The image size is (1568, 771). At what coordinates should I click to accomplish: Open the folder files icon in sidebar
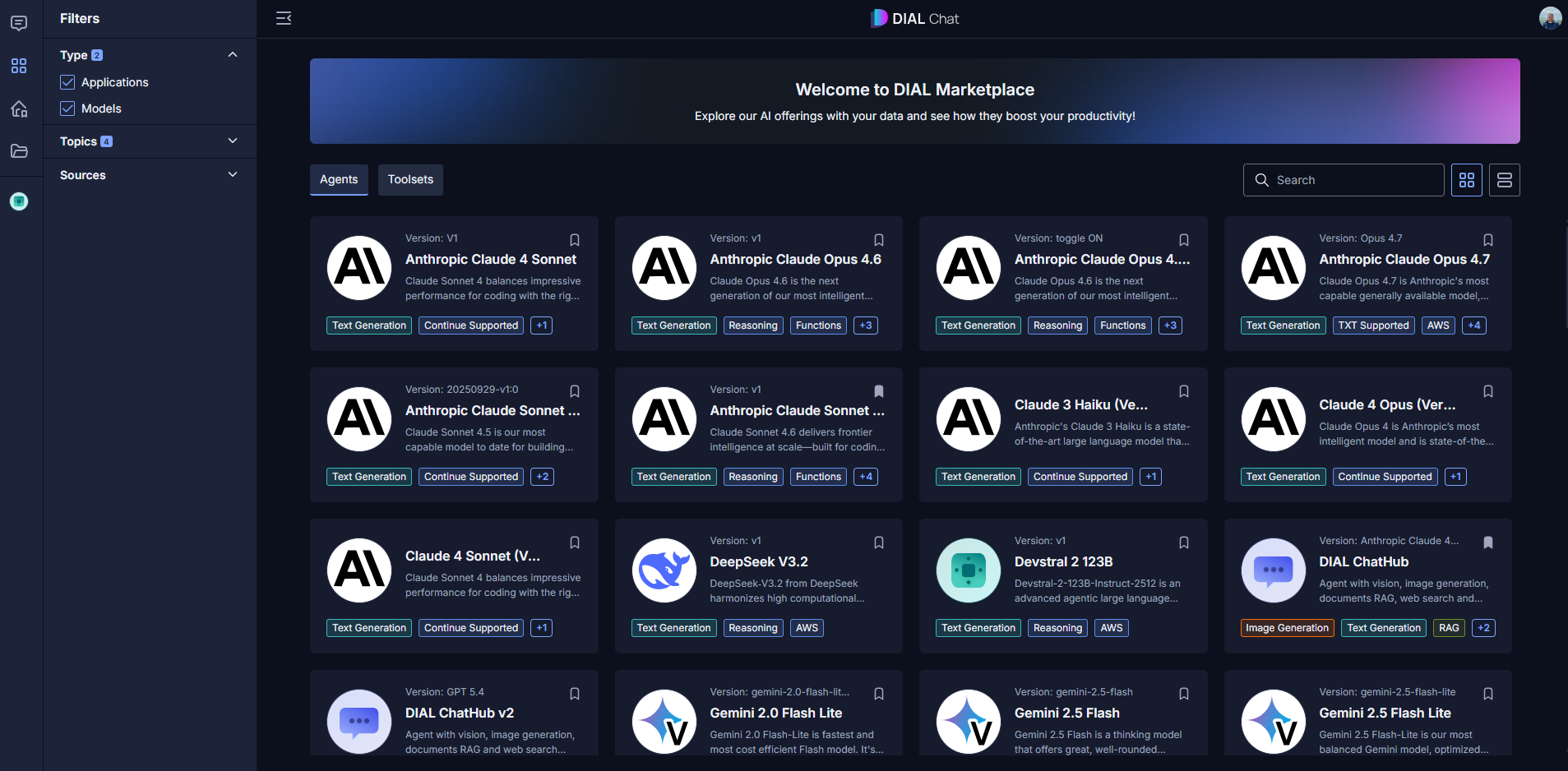pyautogui.click(x=19, y=151)
